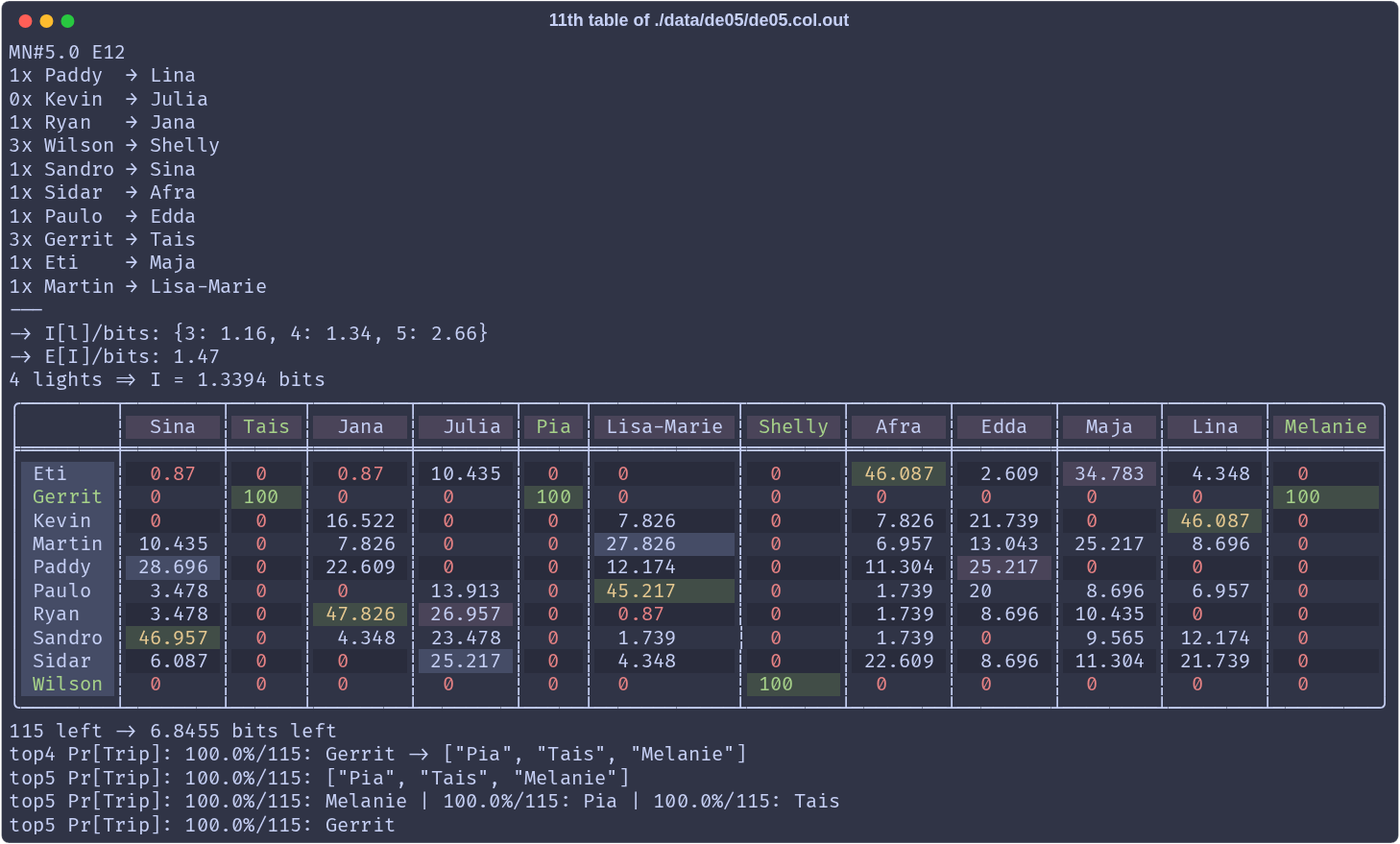Click the window title text

point(699,20)
